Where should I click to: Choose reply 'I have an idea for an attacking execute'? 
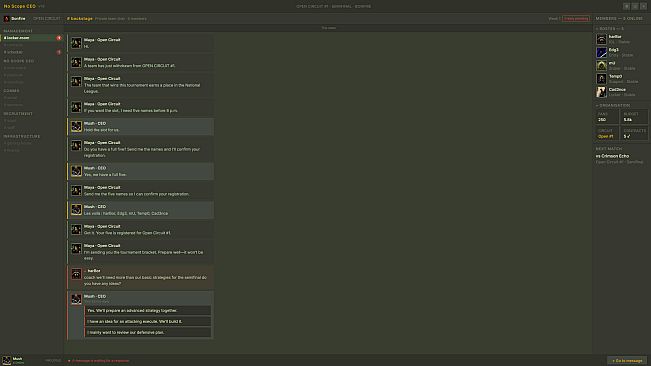coord(148,321)
